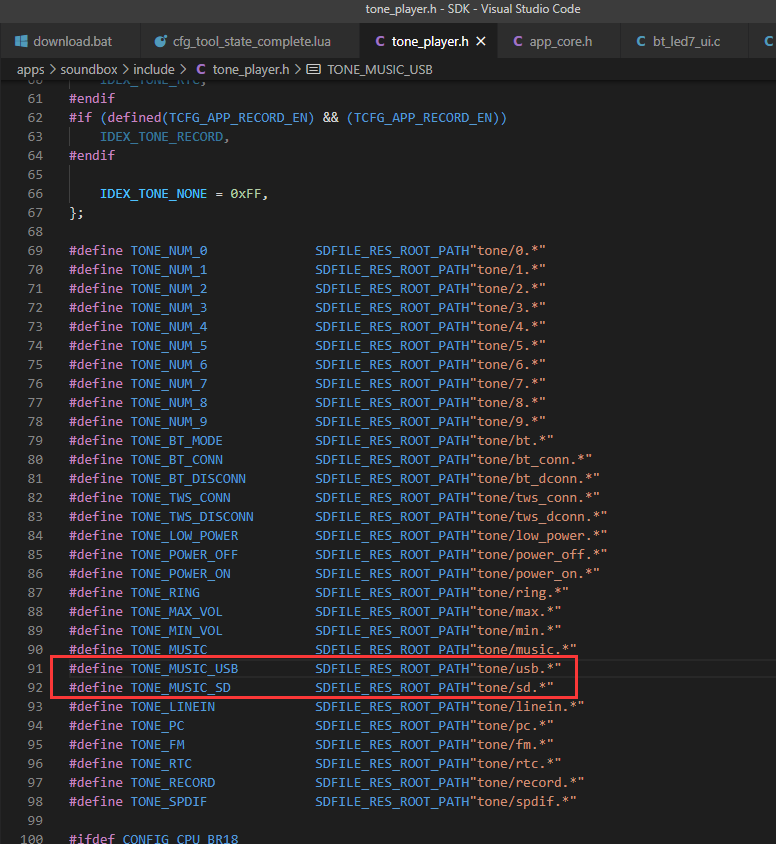This screenshot has width=776, height=844.
Task: Click the 'TONE_RING' macro name
Action: tap(165, 593)
